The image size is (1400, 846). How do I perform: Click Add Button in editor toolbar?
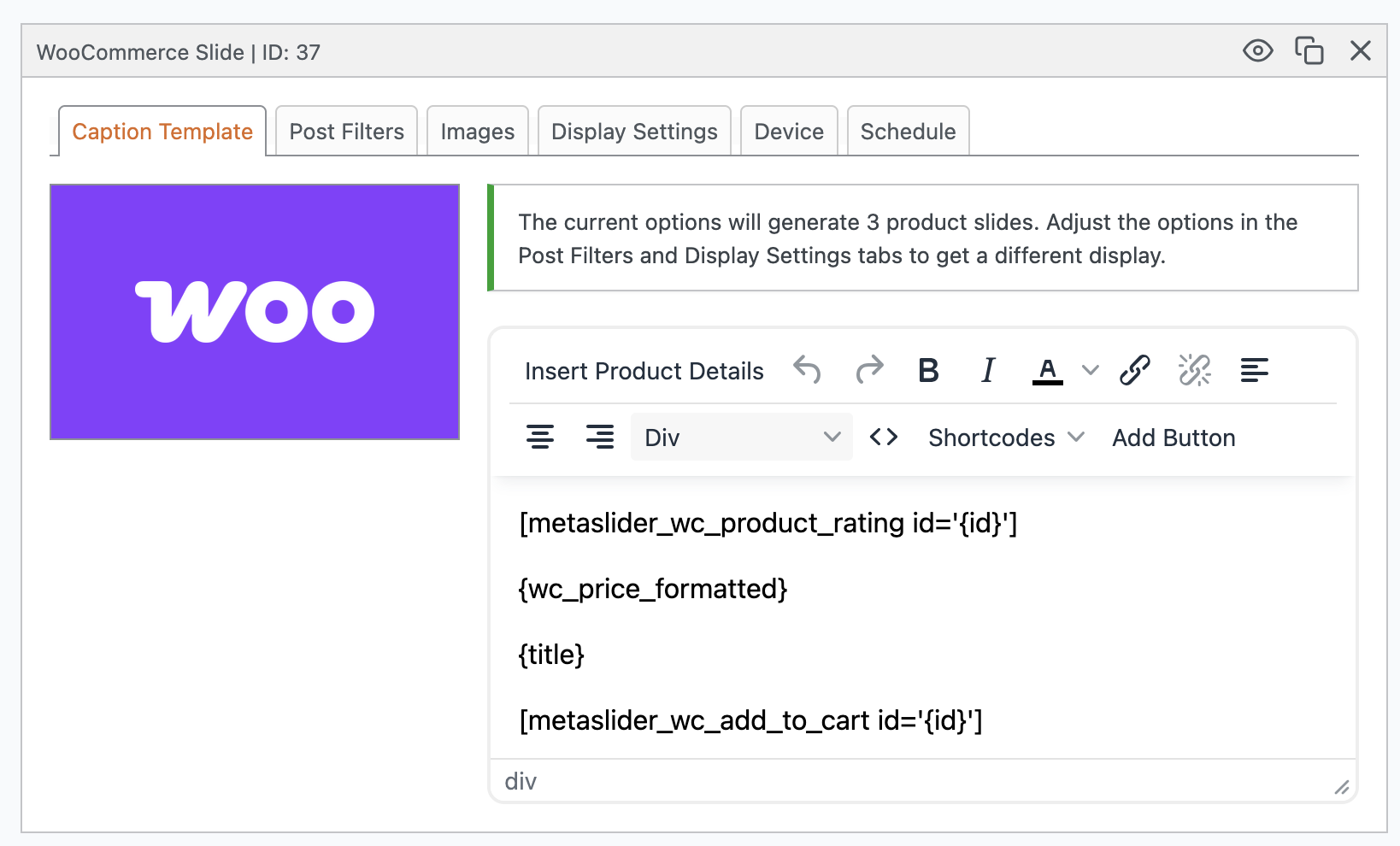(1174, 438)
